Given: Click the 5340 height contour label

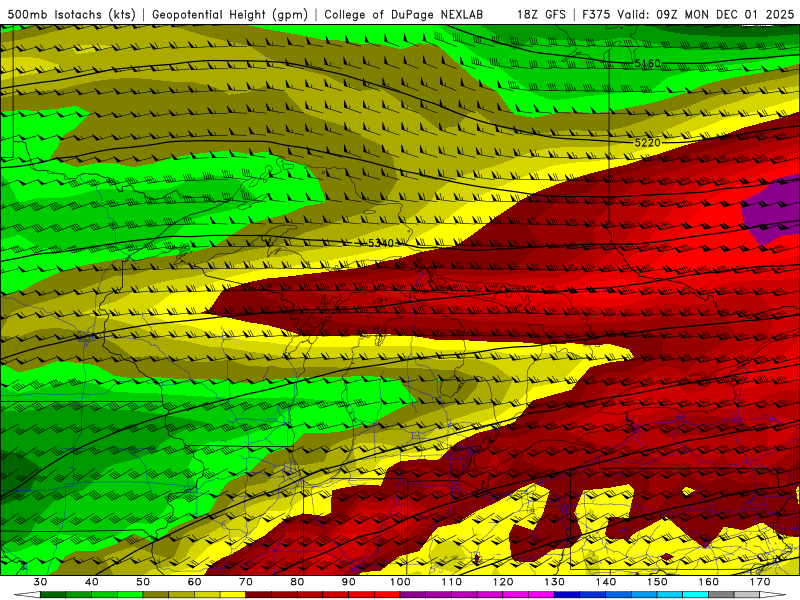Looking at the screenshot, I should (x=381, y=243).
